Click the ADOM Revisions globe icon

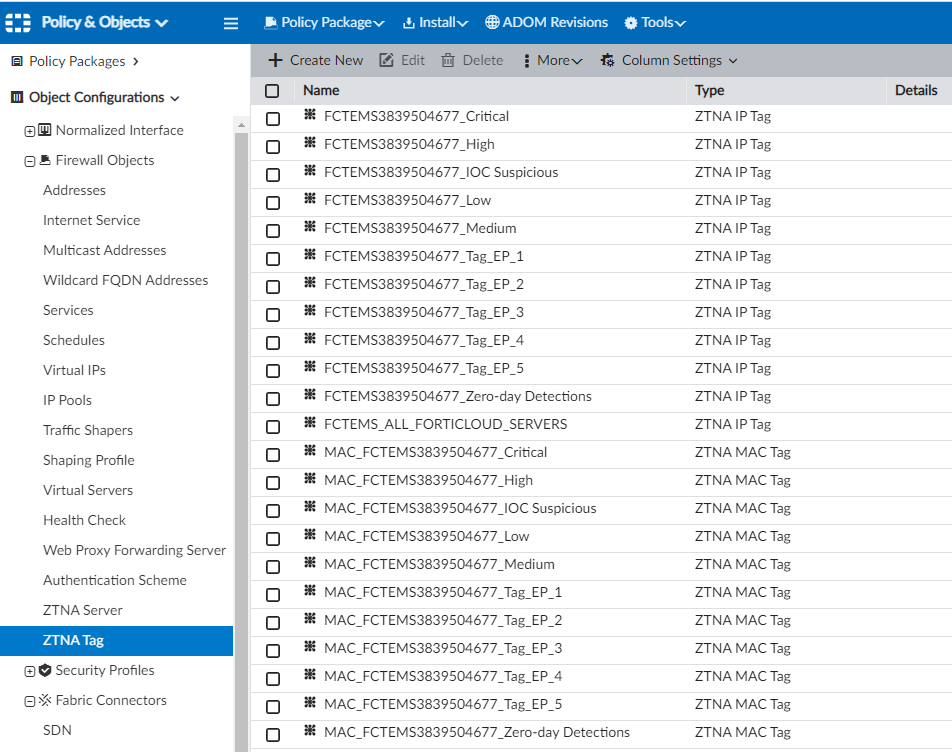492,22
